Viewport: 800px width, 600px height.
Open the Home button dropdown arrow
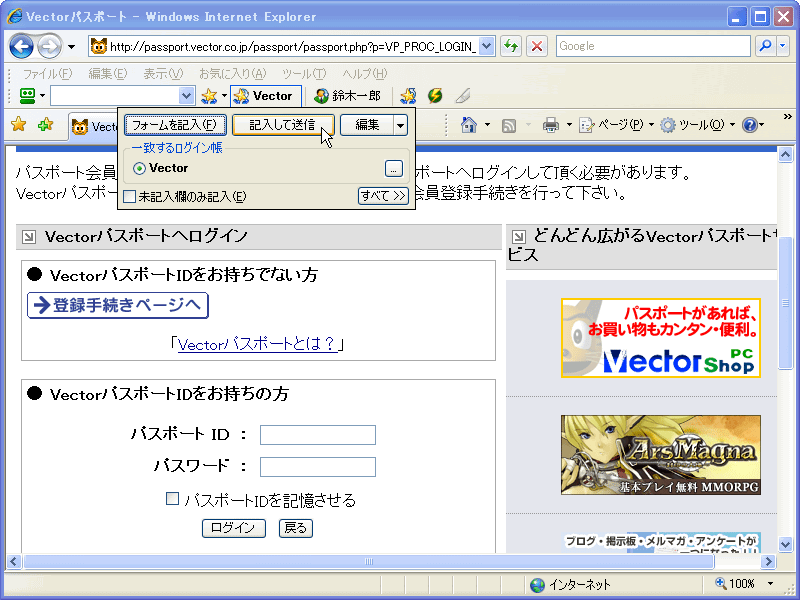tap(487, 125)
